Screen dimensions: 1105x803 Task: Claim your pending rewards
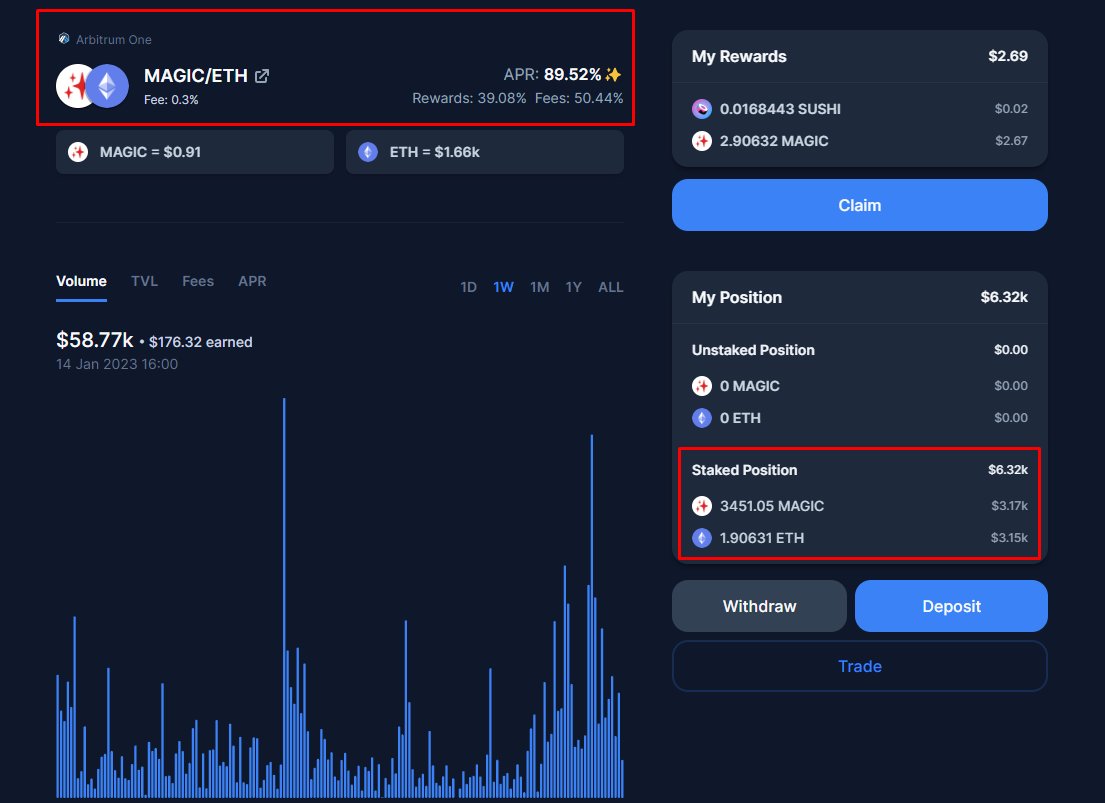[859, 204]
